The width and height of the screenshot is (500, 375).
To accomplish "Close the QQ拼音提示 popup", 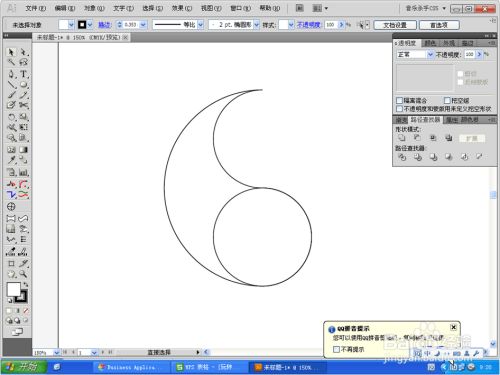I will coord(453,327).
